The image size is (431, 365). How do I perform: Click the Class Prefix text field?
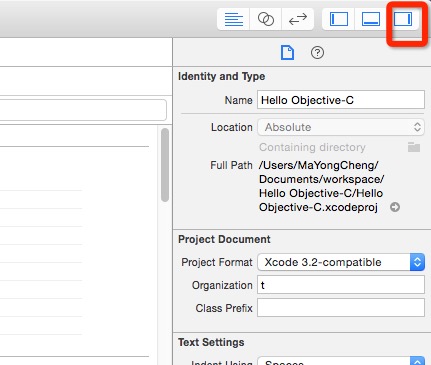(x=341, y=308)
